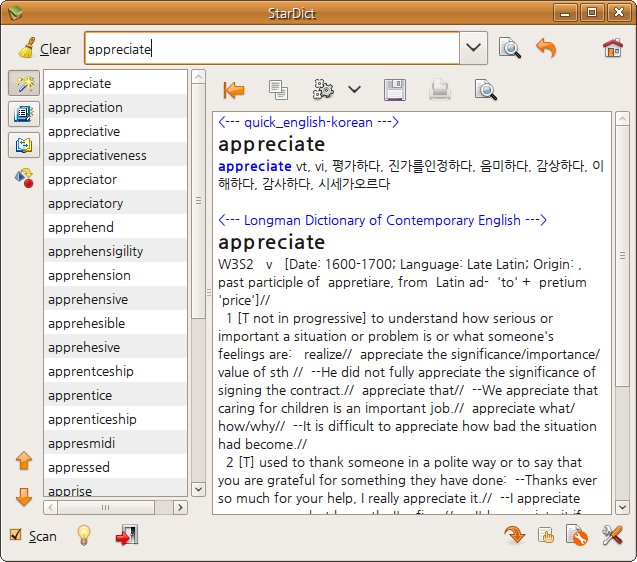Image resolution: width=637 pixels, height=562 pixels.
Task: Click the orange left arrow in definition toolbar
Action: tap(234, 90)
